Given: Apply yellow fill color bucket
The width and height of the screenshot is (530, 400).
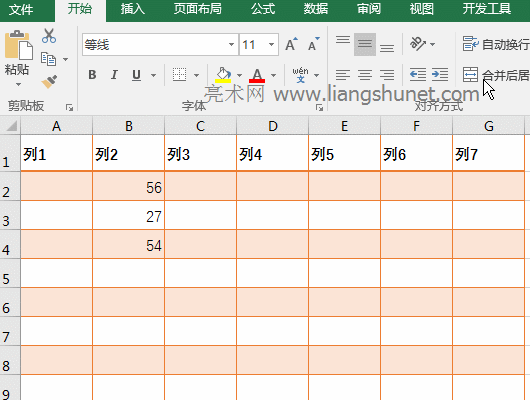Looking at the screenshot, I should [223, 75].
